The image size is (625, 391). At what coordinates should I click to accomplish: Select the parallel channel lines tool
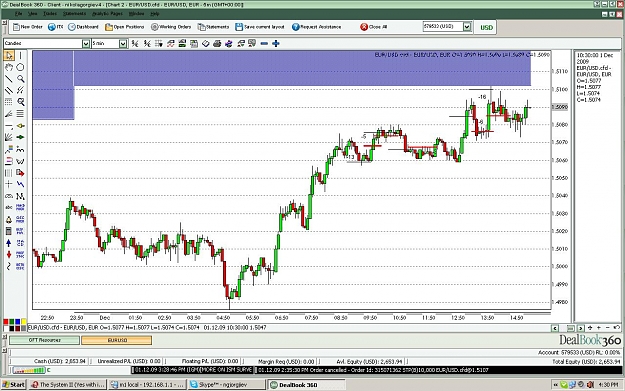click(9, 90)
